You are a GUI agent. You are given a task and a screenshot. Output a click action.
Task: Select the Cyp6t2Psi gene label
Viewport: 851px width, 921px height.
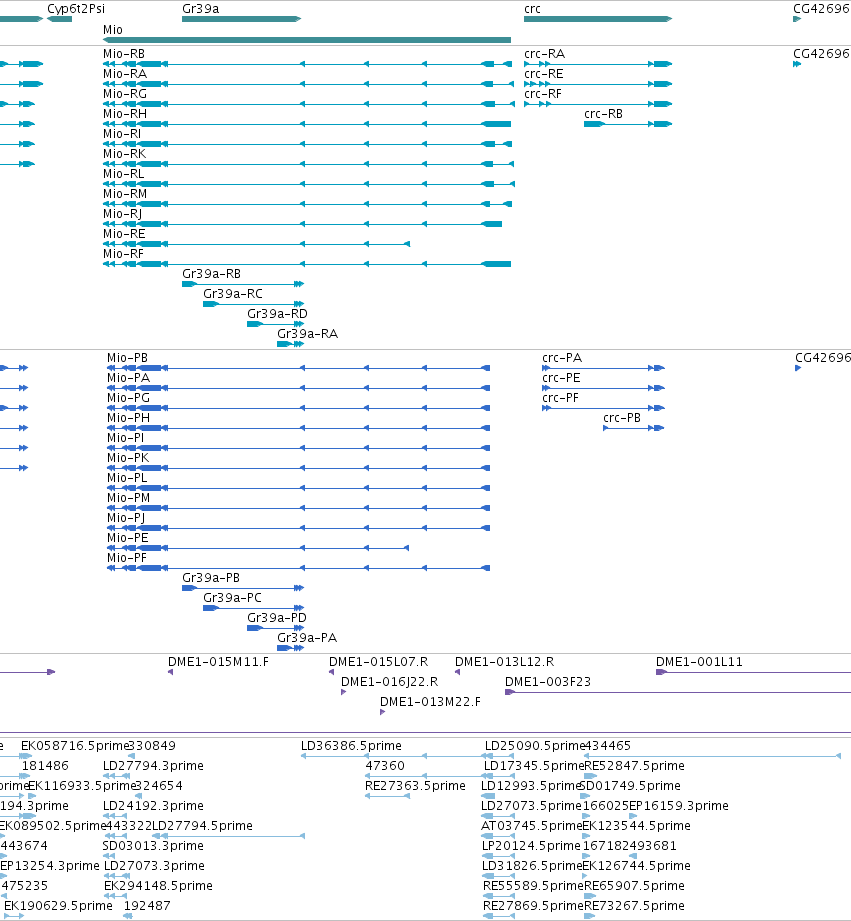[76, 9]
